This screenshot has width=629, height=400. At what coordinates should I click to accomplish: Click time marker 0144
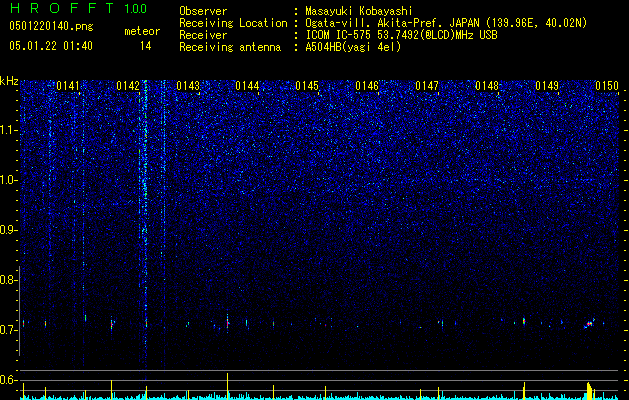tap(247, 86)
